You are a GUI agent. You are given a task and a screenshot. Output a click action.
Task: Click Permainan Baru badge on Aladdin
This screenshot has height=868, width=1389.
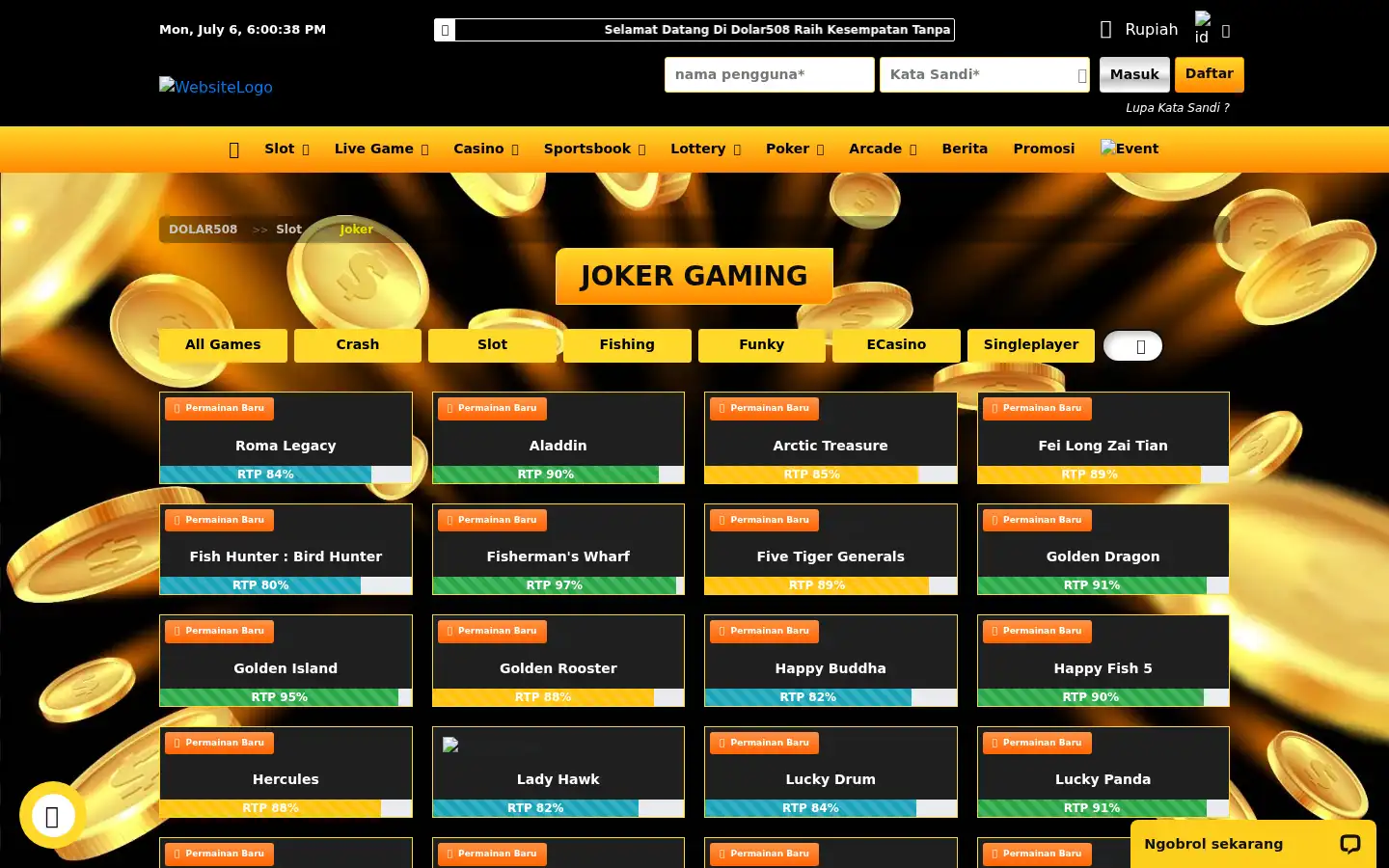pos(492,409)
